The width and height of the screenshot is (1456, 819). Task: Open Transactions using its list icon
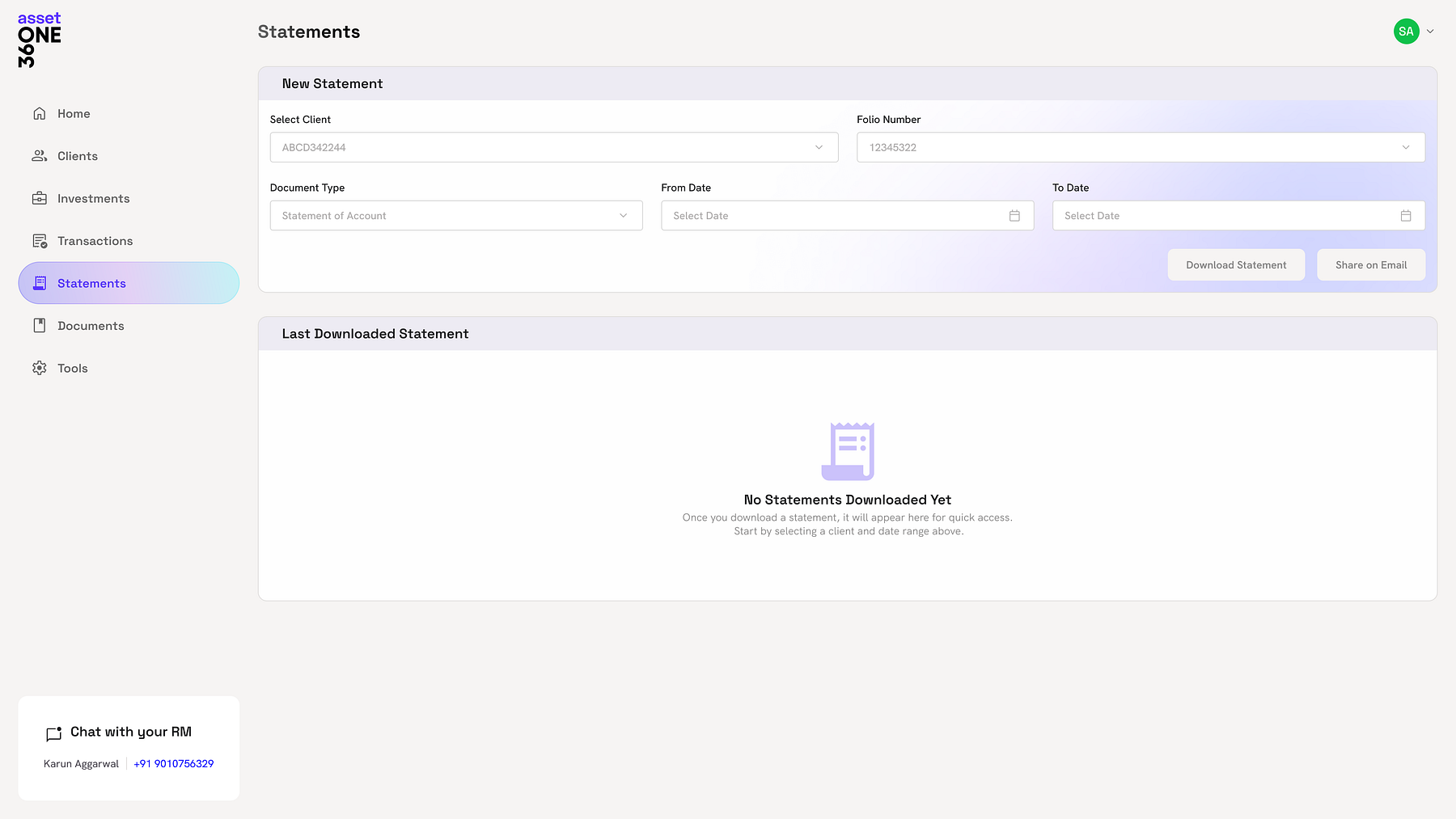[x=39, y=240]
